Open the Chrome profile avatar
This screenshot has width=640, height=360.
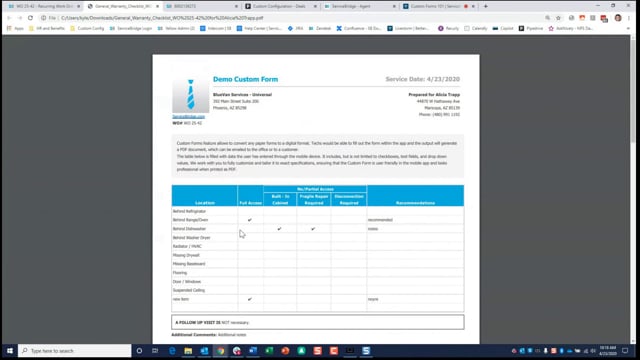(x=618, y=18)
